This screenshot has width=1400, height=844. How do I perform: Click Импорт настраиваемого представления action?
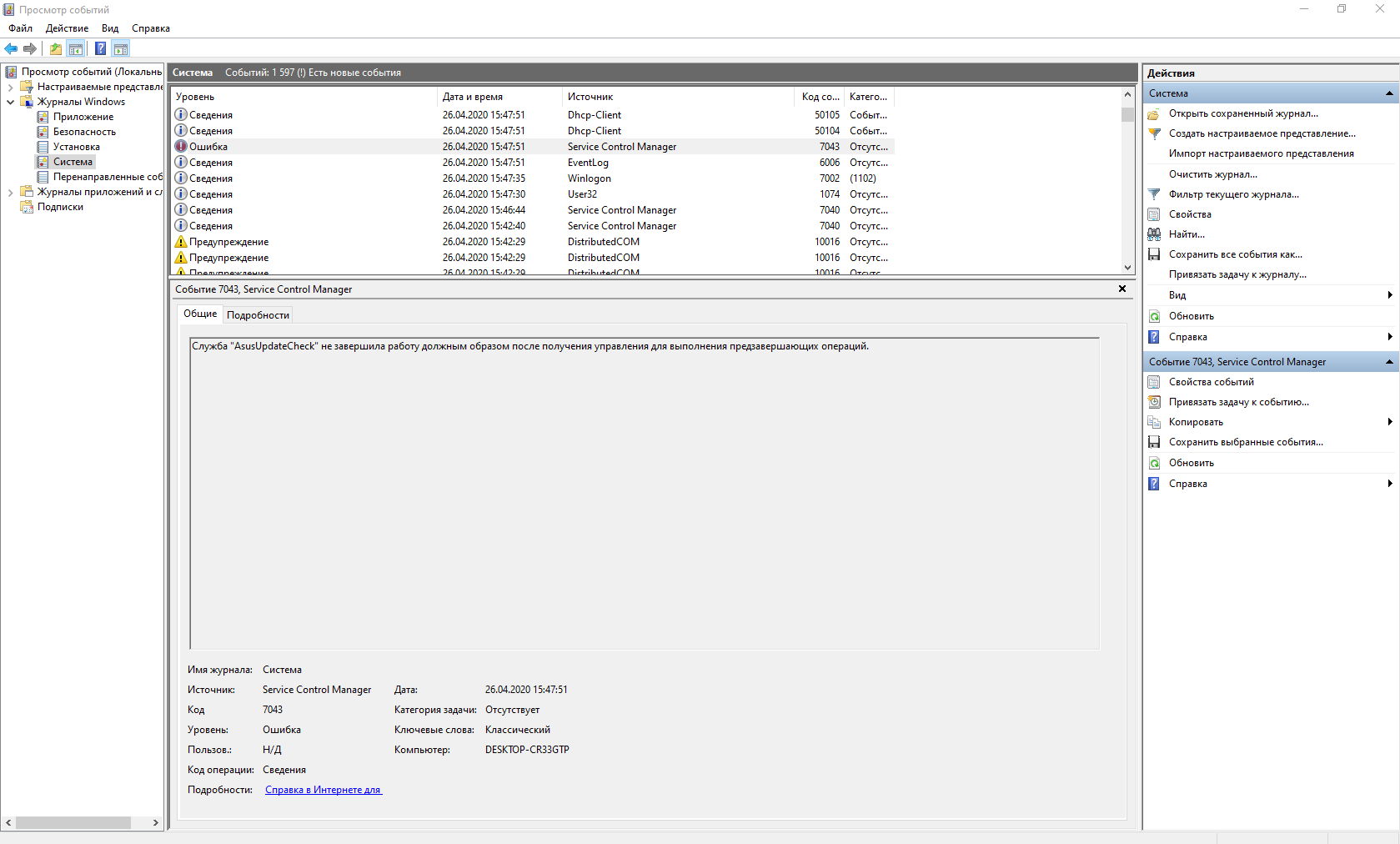point(1261,153)
